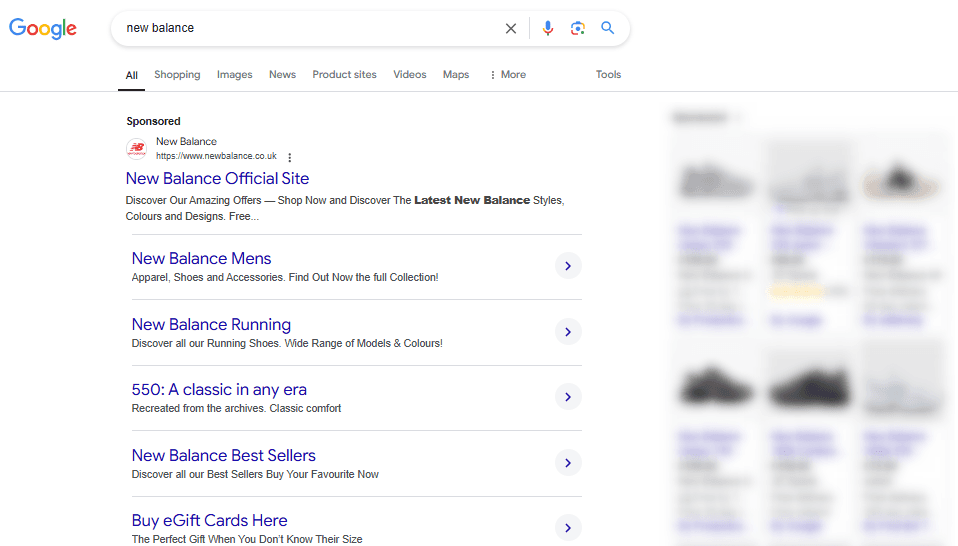The image size is (958, 546).
Task: Expand the More search filters menu
Action: click(508, 75)
